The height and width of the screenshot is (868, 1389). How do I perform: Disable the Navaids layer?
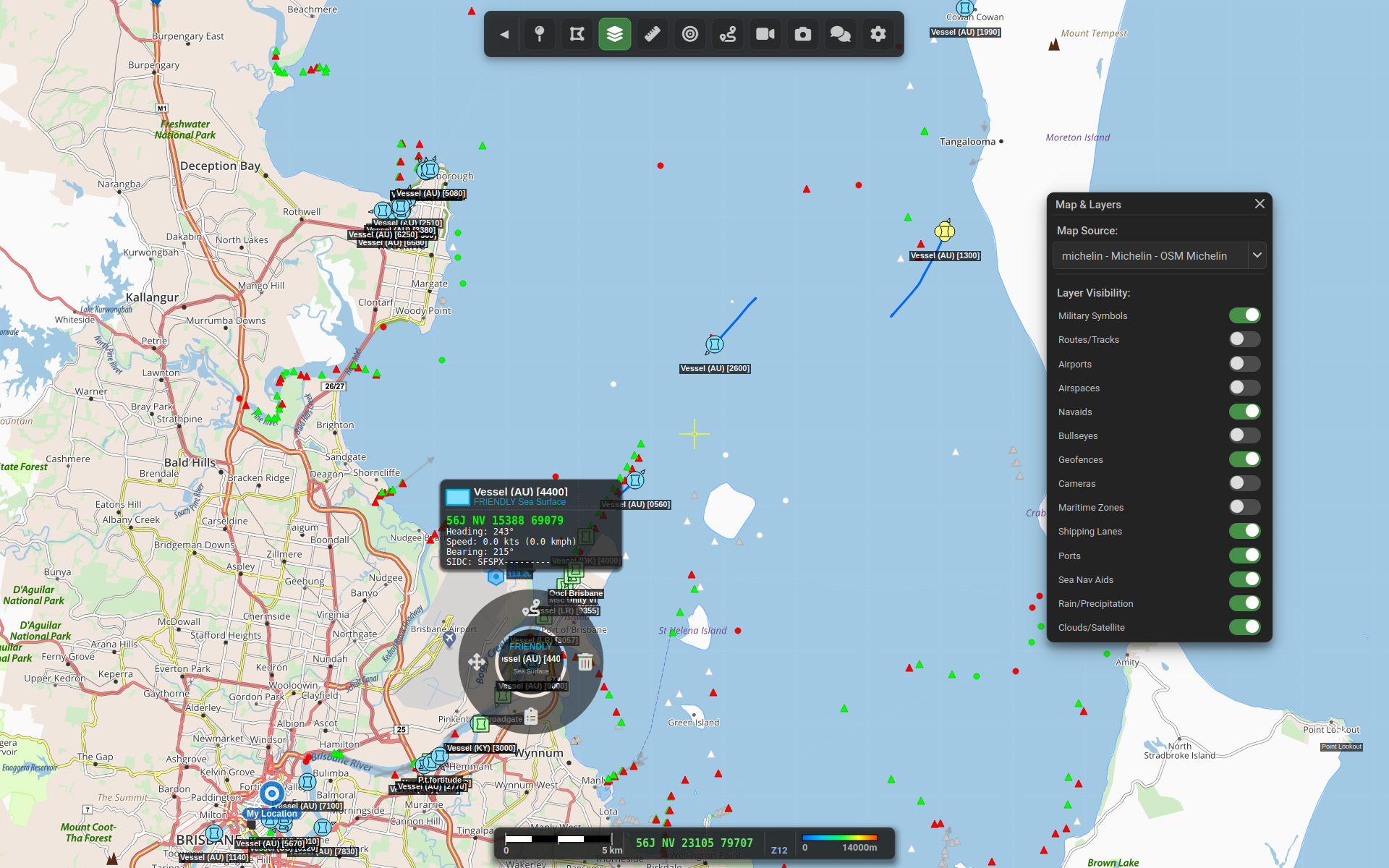click(x=1244, y=412)
